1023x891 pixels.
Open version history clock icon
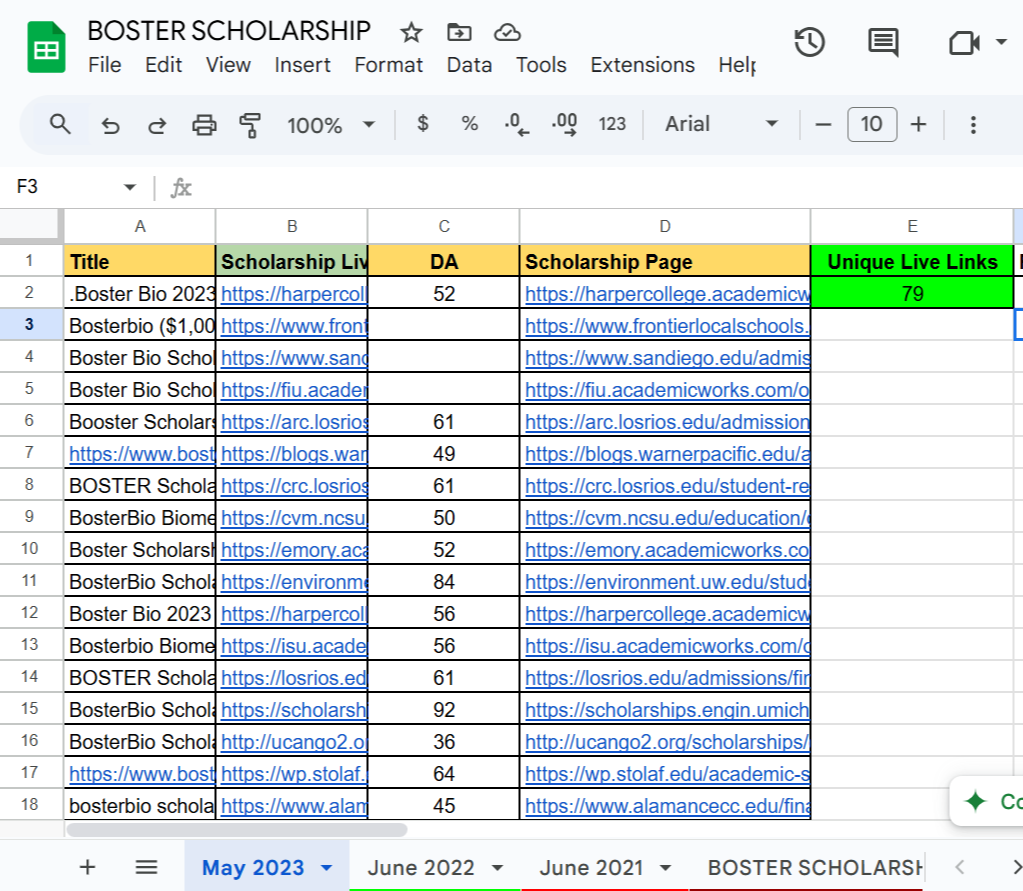pyautogui.click(x=809, y=42)
